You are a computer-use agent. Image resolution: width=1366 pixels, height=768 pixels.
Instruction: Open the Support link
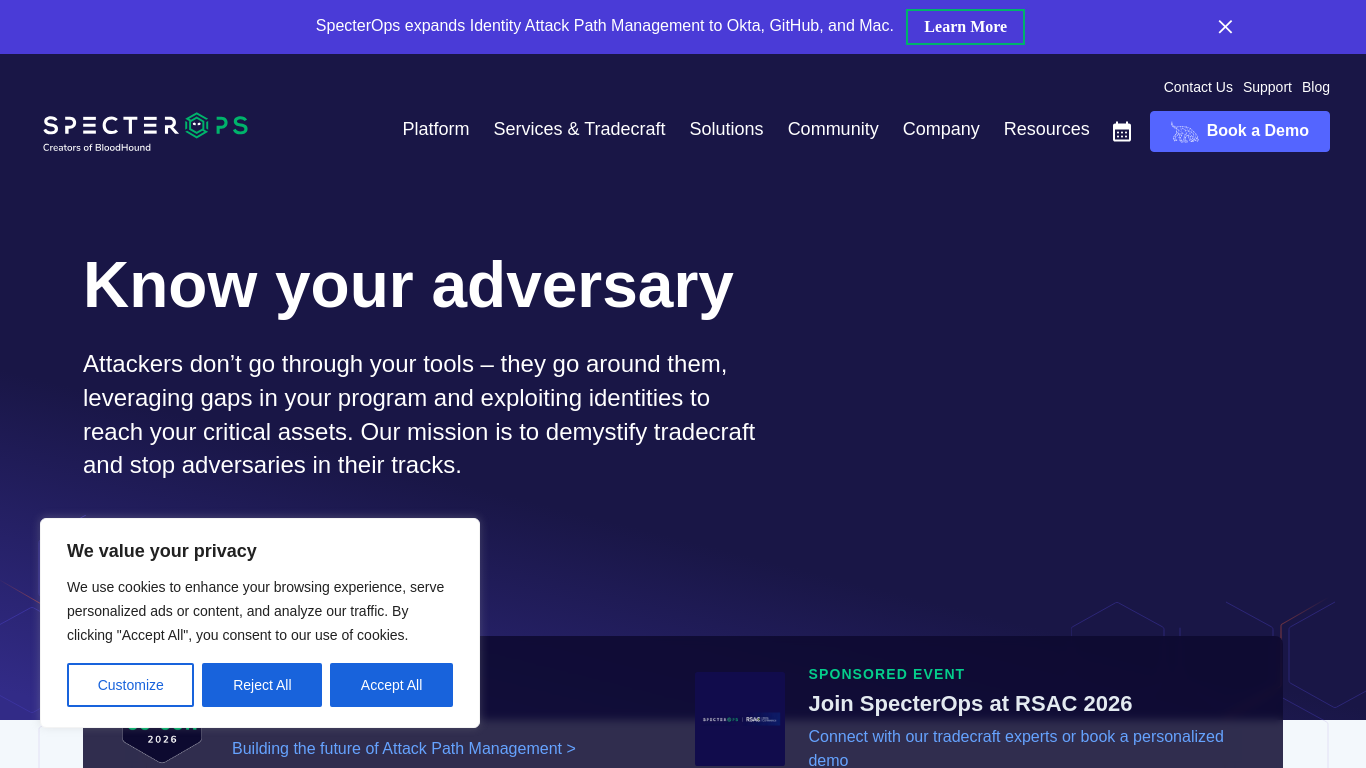click(1267, 87)
